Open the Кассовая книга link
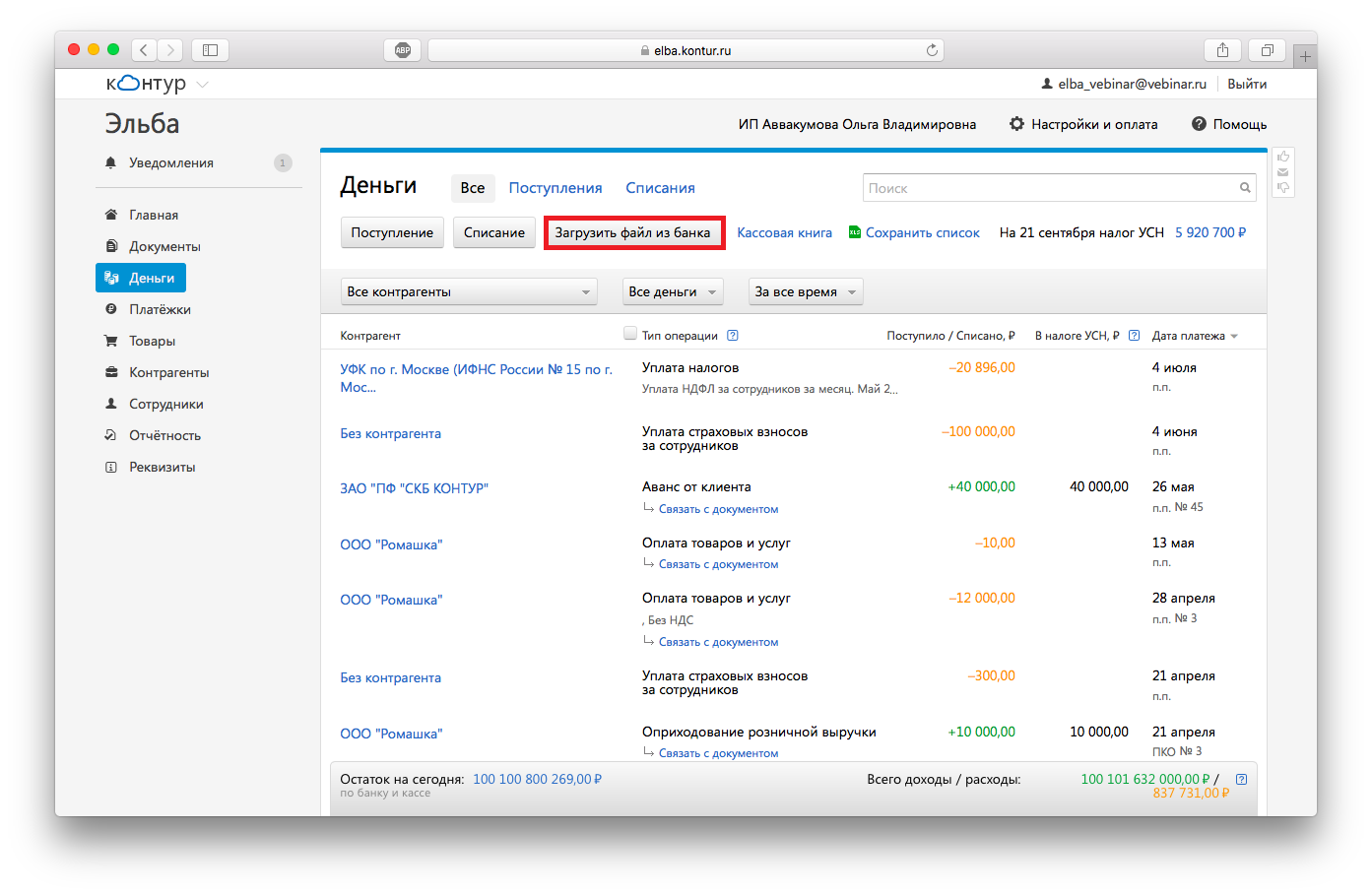The height and width of the screenshot is (895, 1372). click(784, 232)
